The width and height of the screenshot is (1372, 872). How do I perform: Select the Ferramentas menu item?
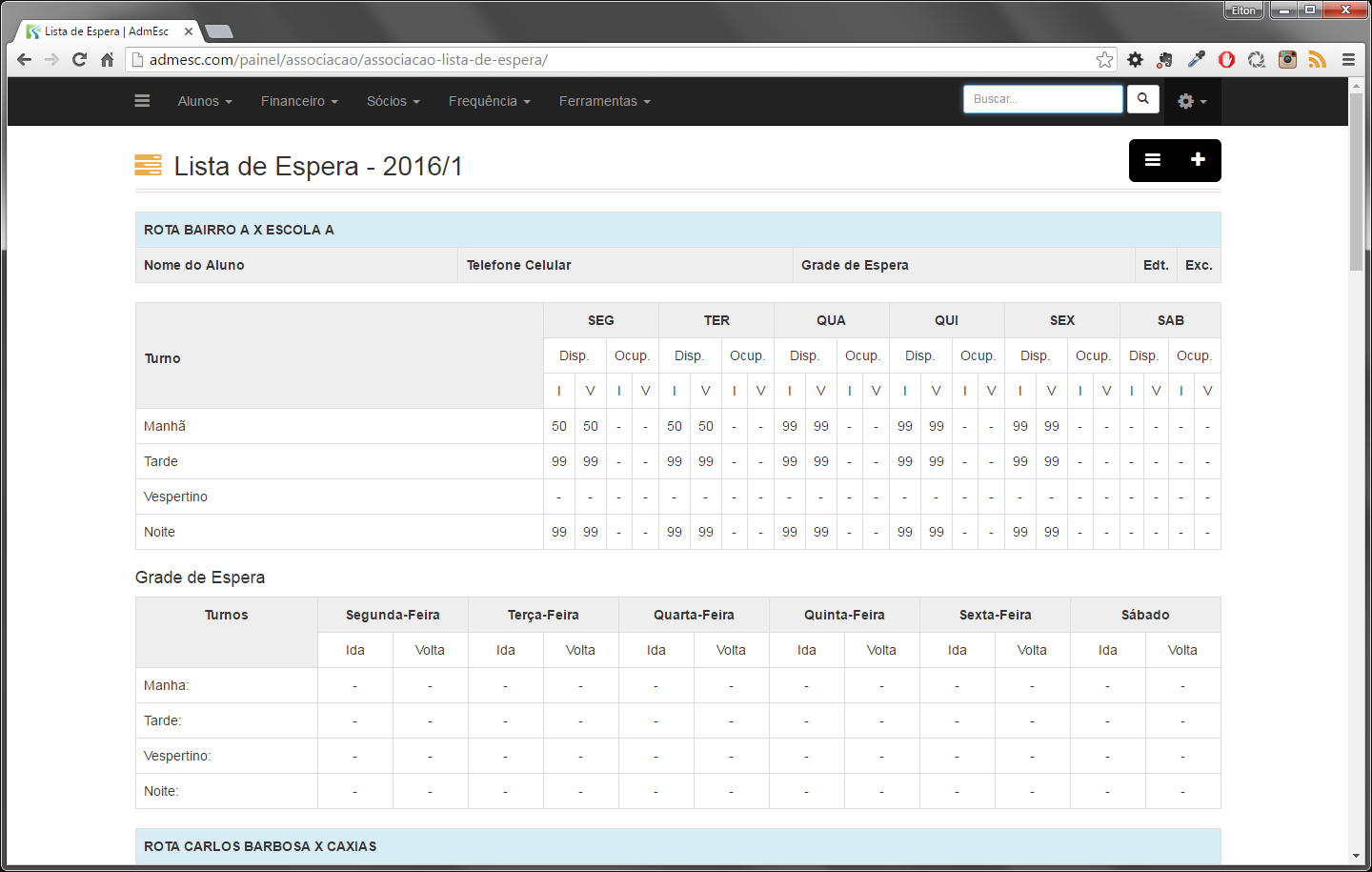(604, 101)
